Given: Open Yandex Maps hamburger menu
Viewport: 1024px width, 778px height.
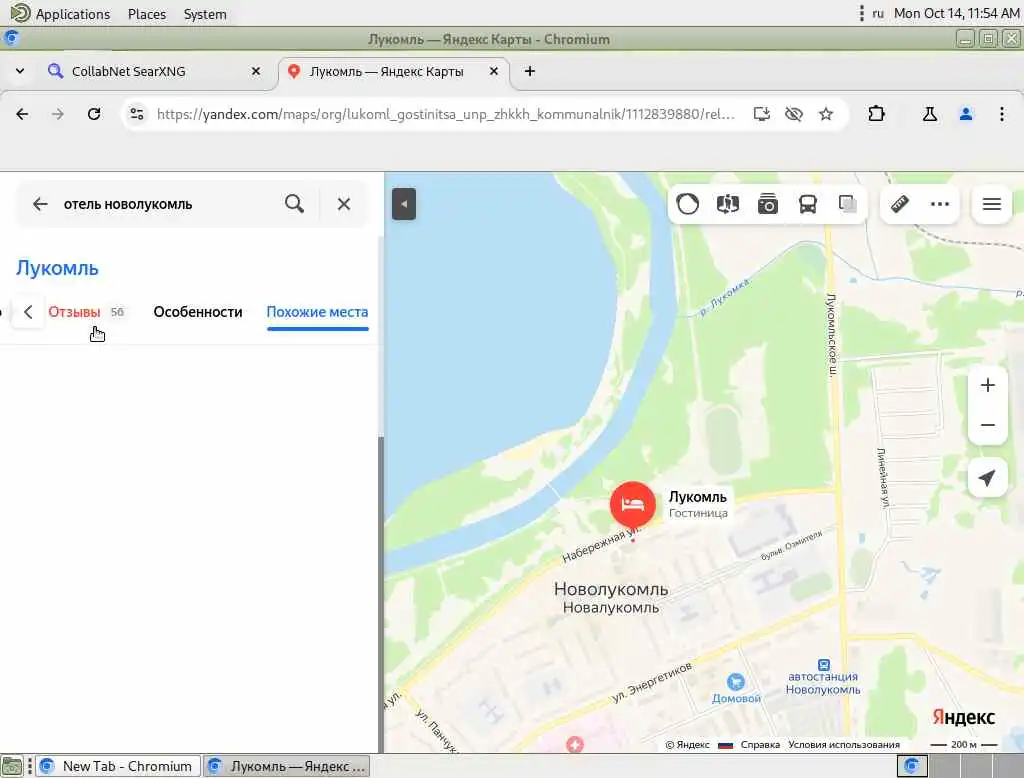Looking at the screenshot, I should pyautogui.click(x=991, y=204).
